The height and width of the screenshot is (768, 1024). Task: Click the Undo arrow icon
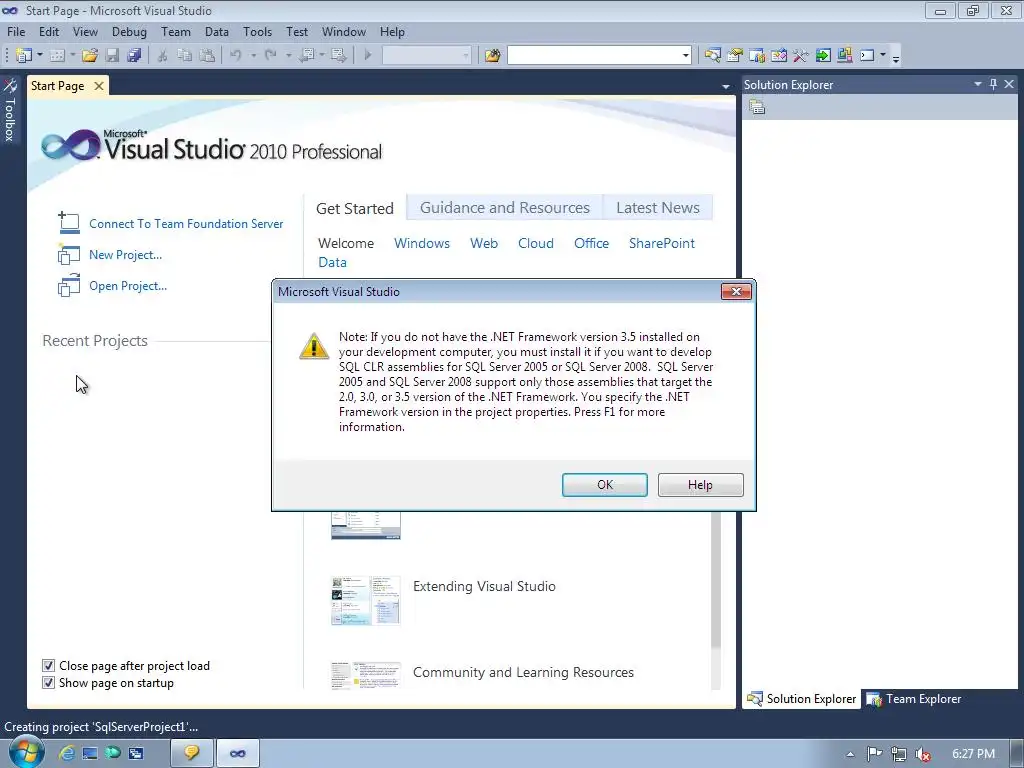point(236,56)
